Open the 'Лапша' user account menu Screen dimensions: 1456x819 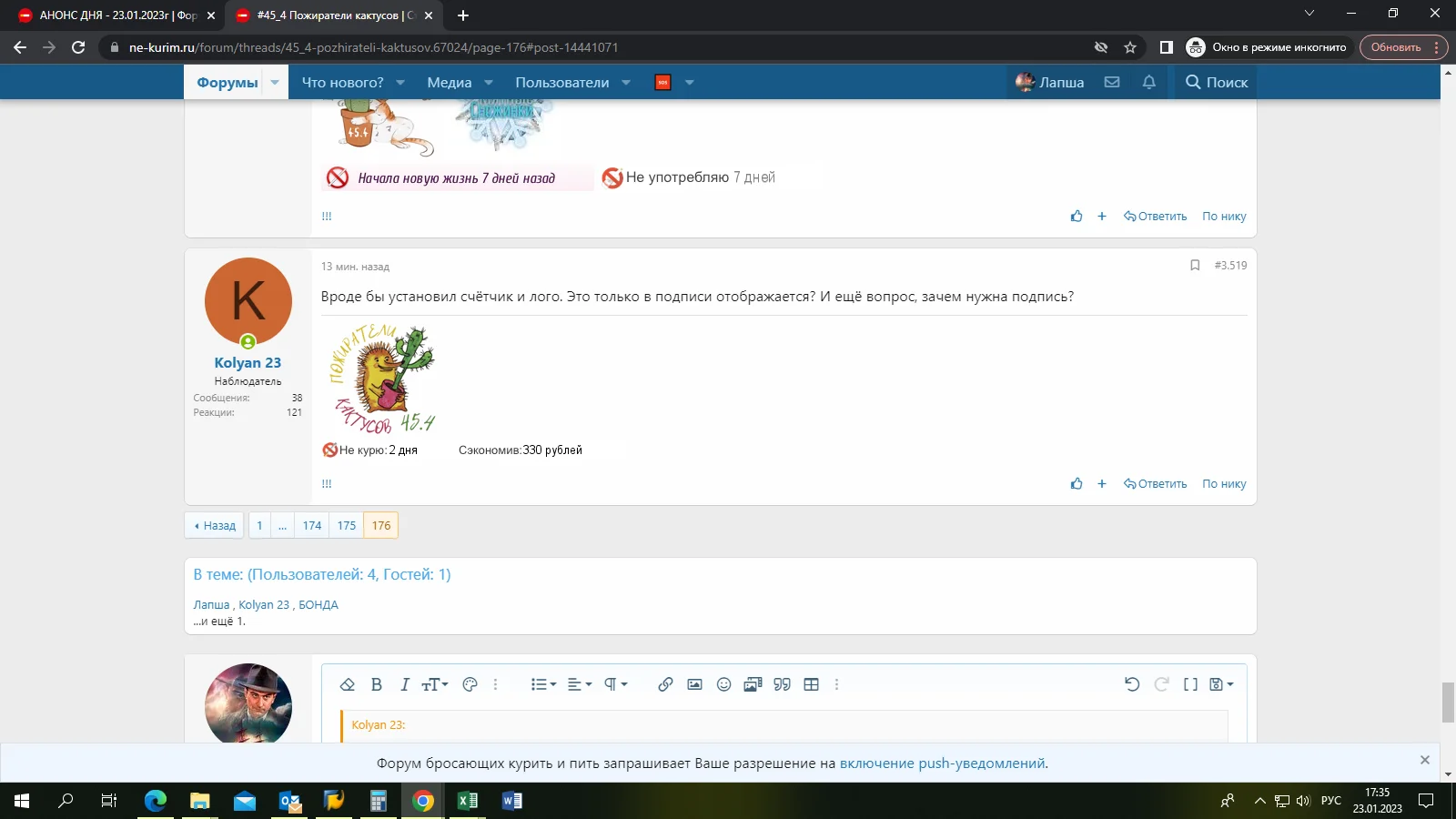point(1050,82)
